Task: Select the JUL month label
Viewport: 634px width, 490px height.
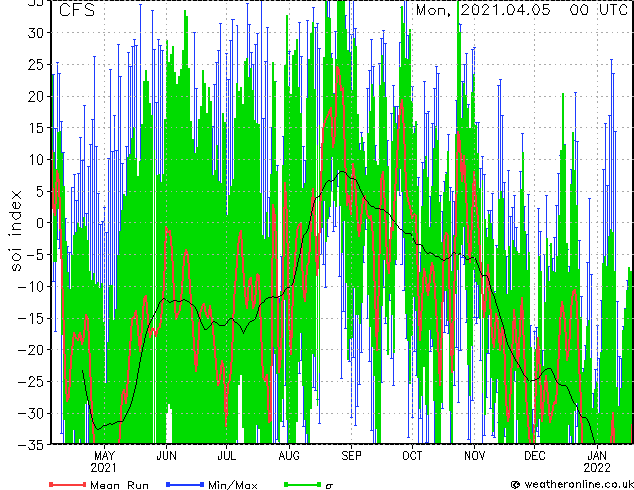Action: [226, 456]
